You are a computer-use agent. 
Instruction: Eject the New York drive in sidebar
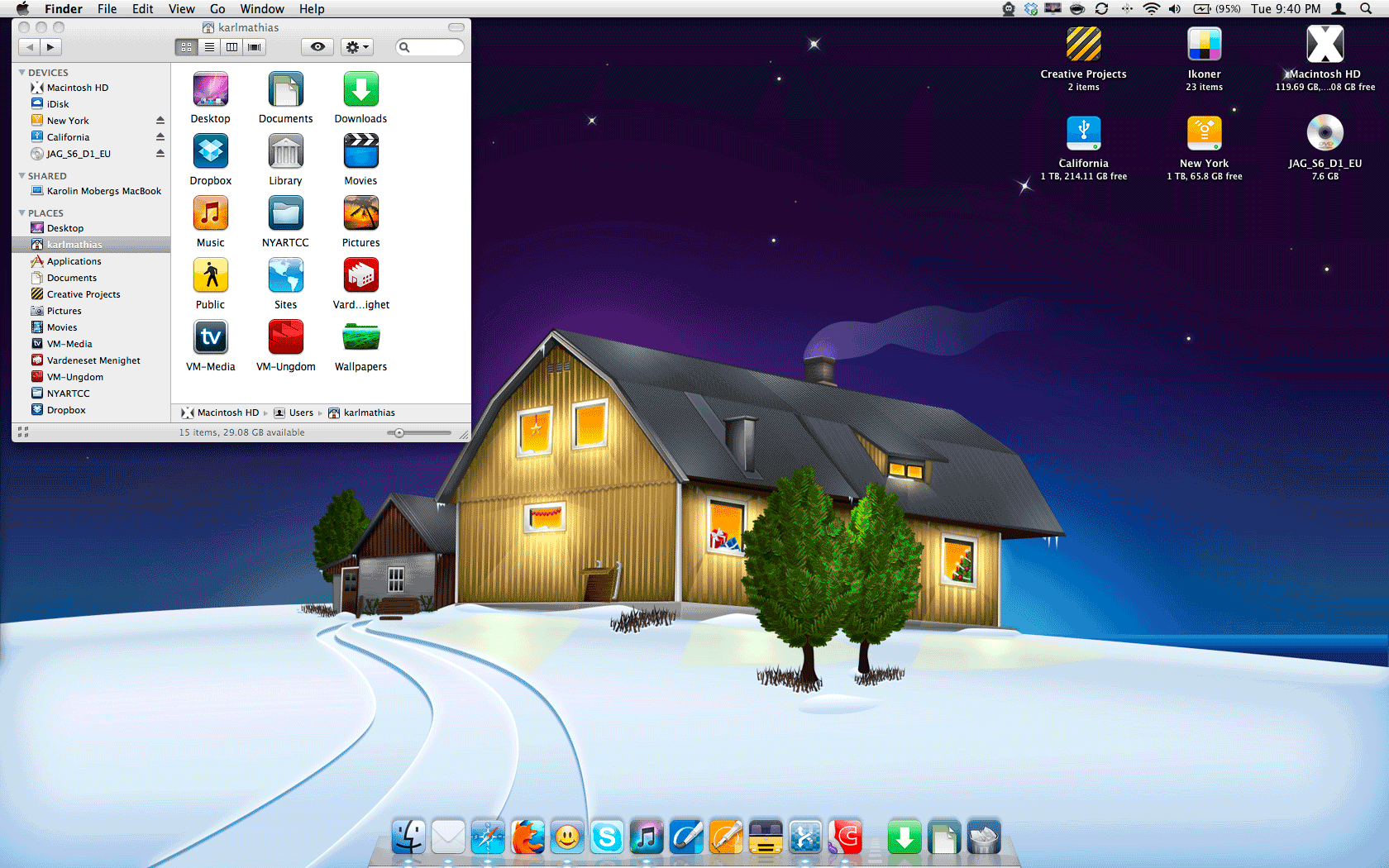[160, 121]
